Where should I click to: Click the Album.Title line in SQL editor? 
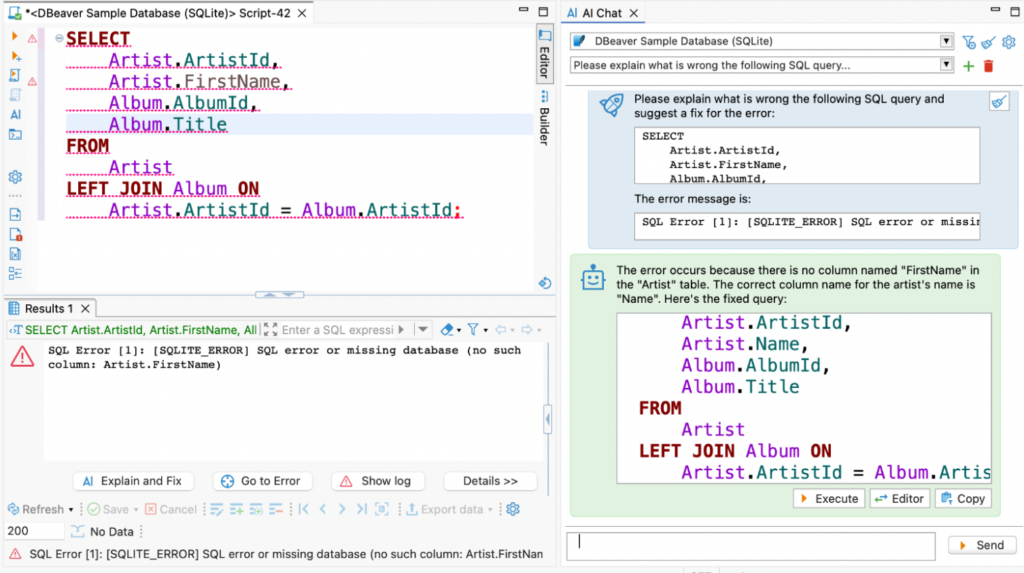click(168, 124)
